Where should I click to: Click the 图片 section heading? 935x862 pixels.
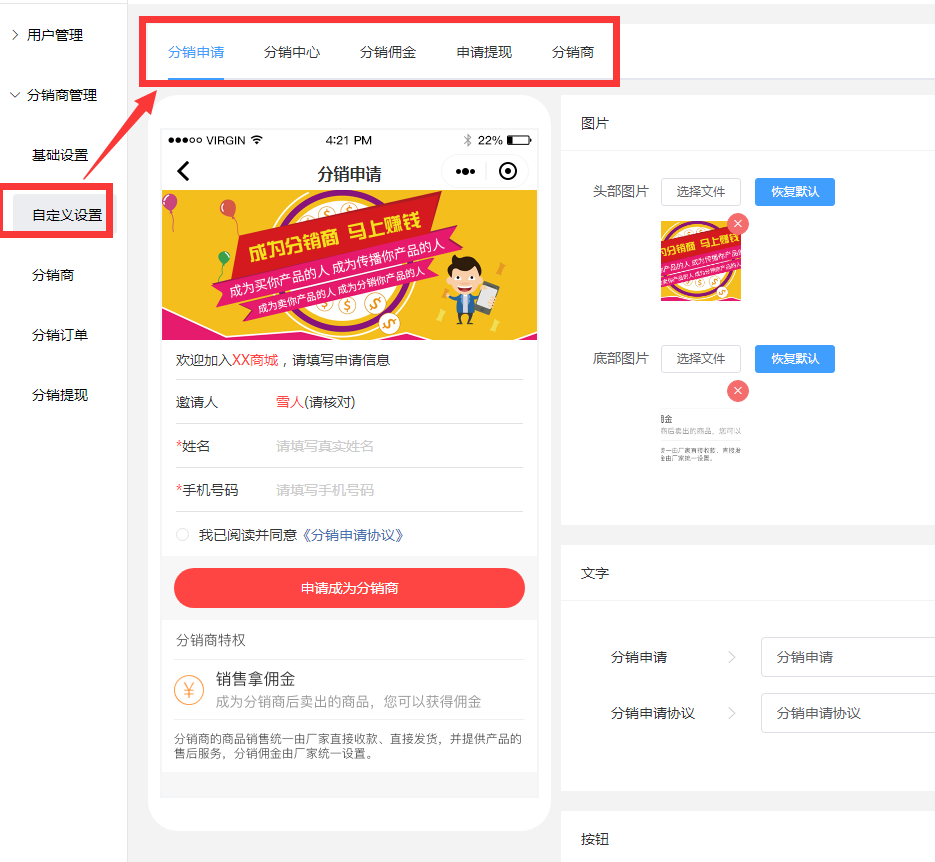[595, 123]
